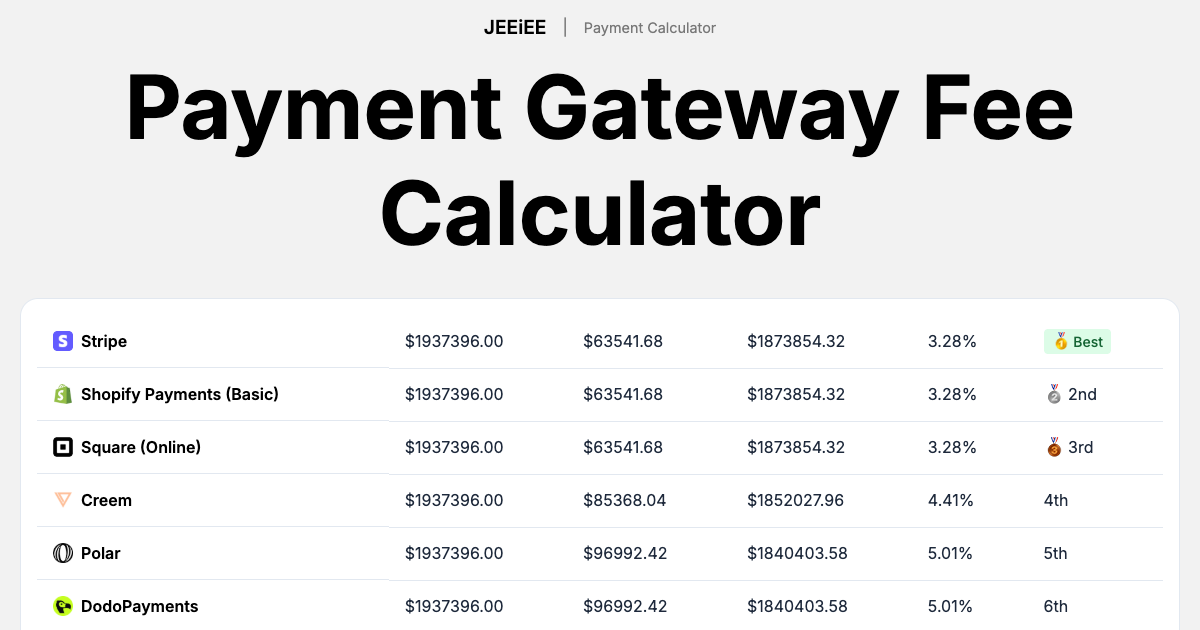1200x630 pixels.
Task: Select the DodoPayments provider name
Action: tap(140, 606)
